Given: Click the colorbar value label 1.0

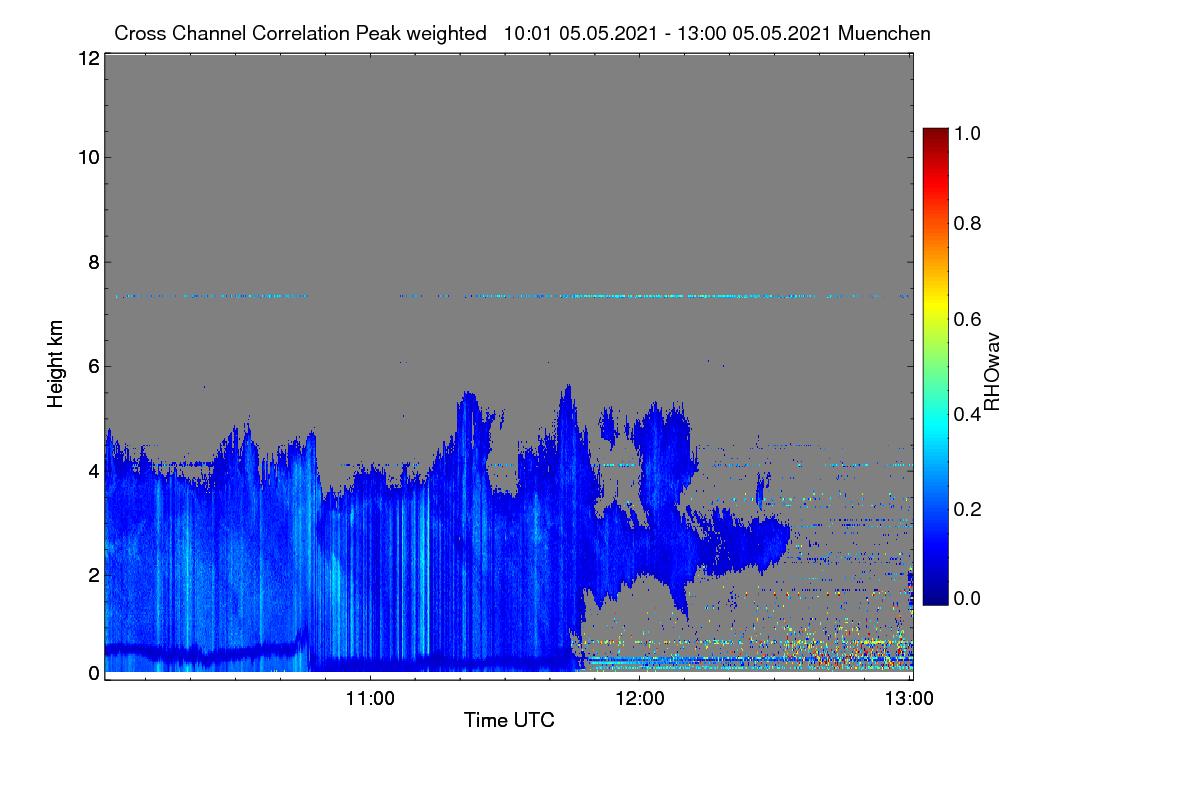Looking at the screenshot, I should point(967,132).
